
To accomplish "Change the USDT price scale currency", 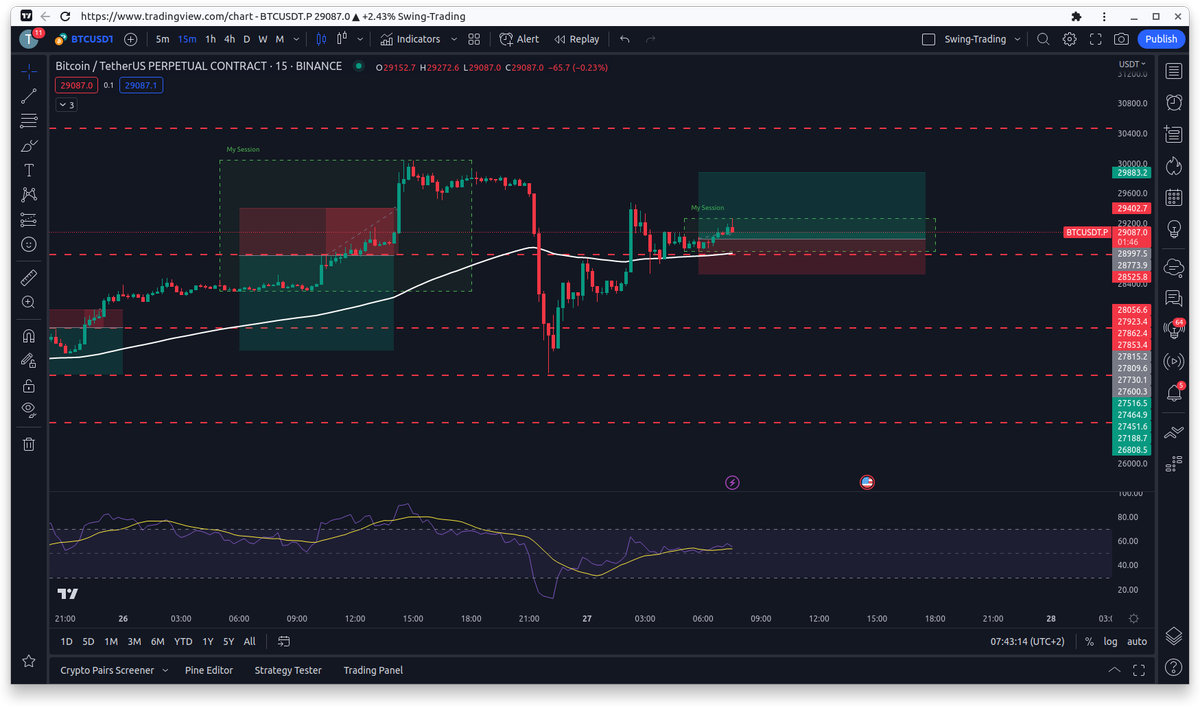I will 1131,64.
